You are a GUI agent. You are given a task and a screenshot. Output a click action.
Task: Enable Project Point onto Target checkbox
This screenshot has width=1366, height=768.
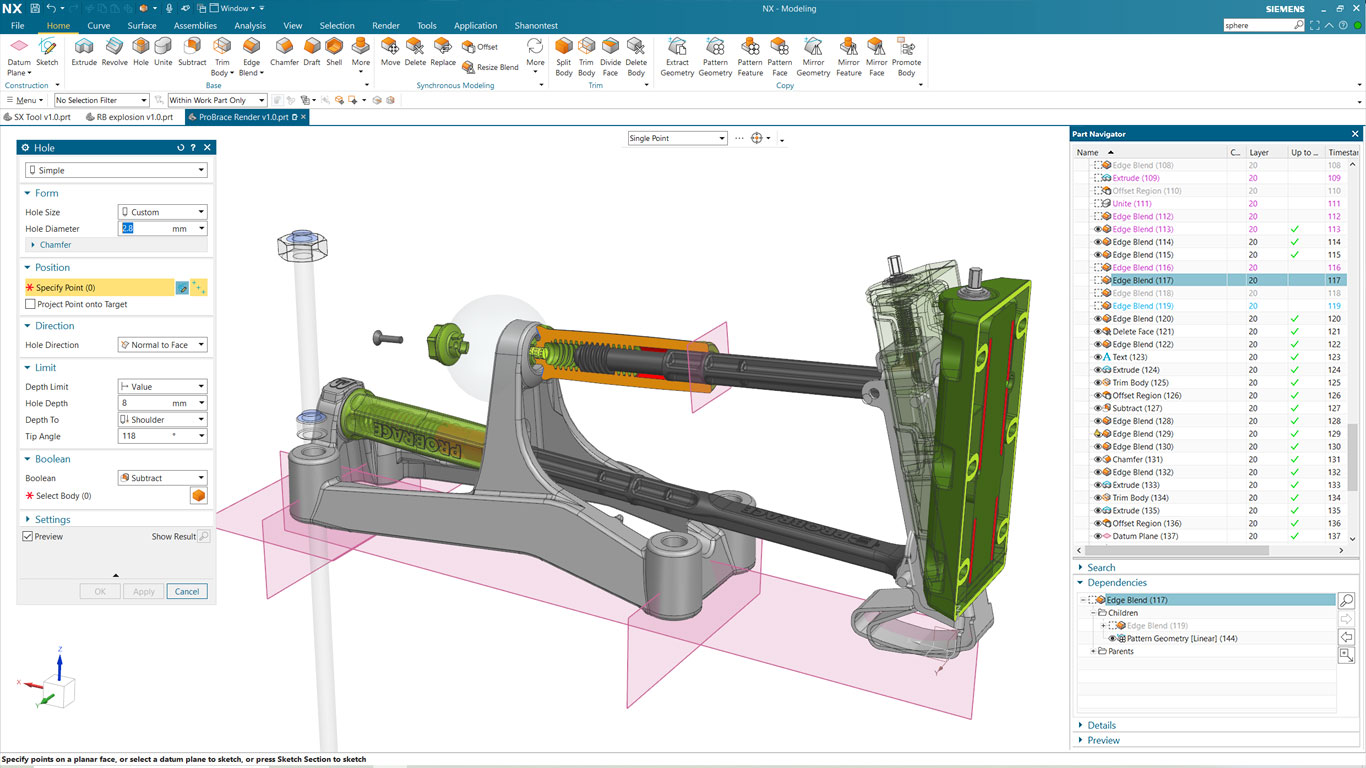(30, 304)
